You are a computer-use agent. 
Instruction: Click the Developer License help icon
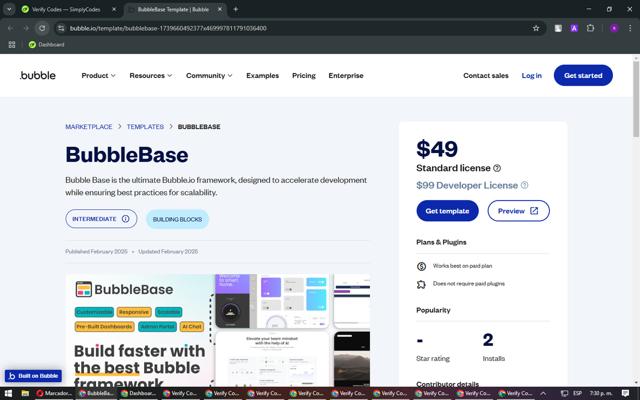(524, 185)
